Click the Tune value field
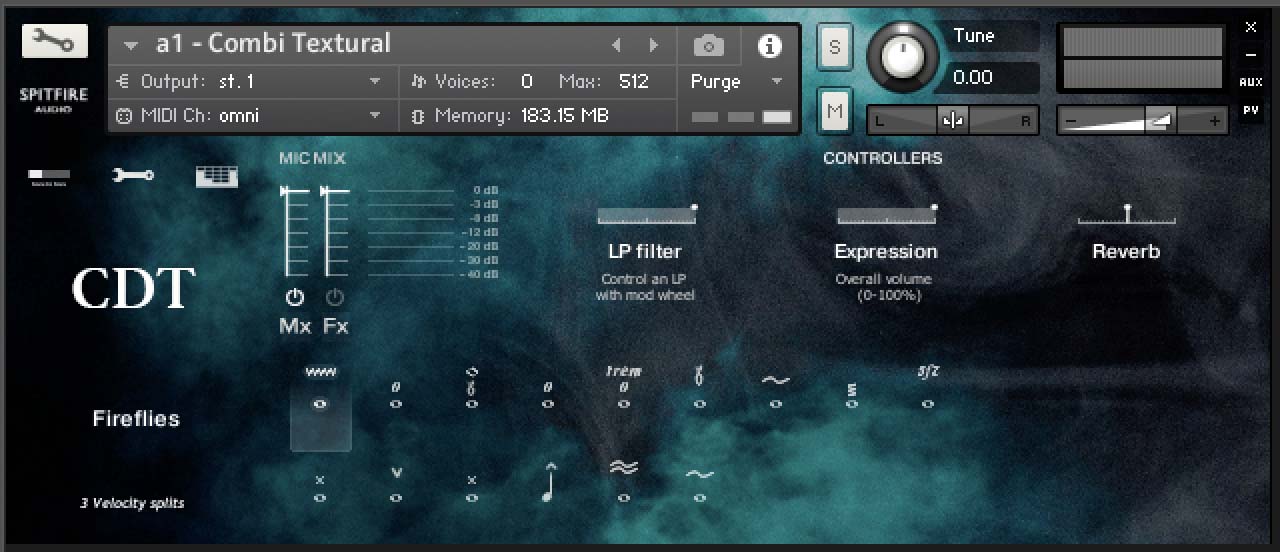The image size is (1280, 552). coord(990,77)
